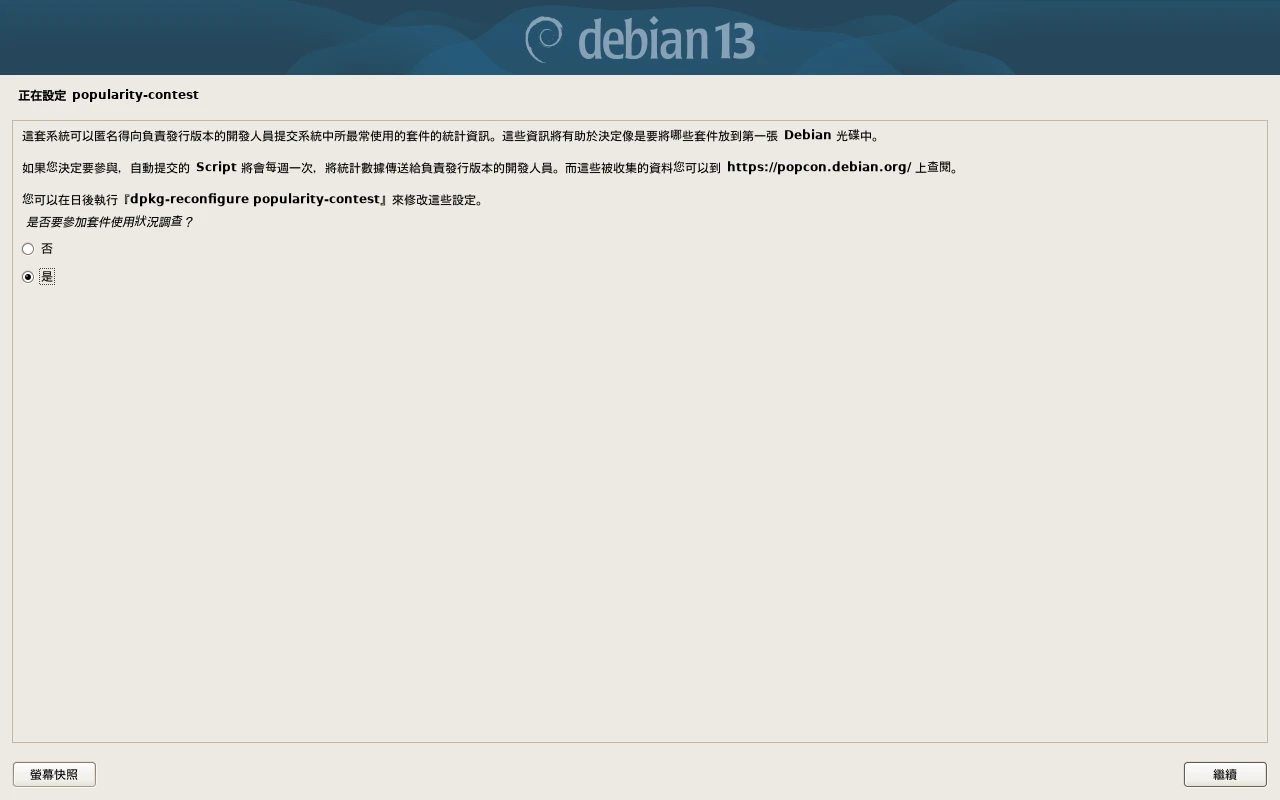This screenshot has width=1280, height=800.
Task: Click the 螢幕快照 screenshot button
Action: click(x=54, y=774)
